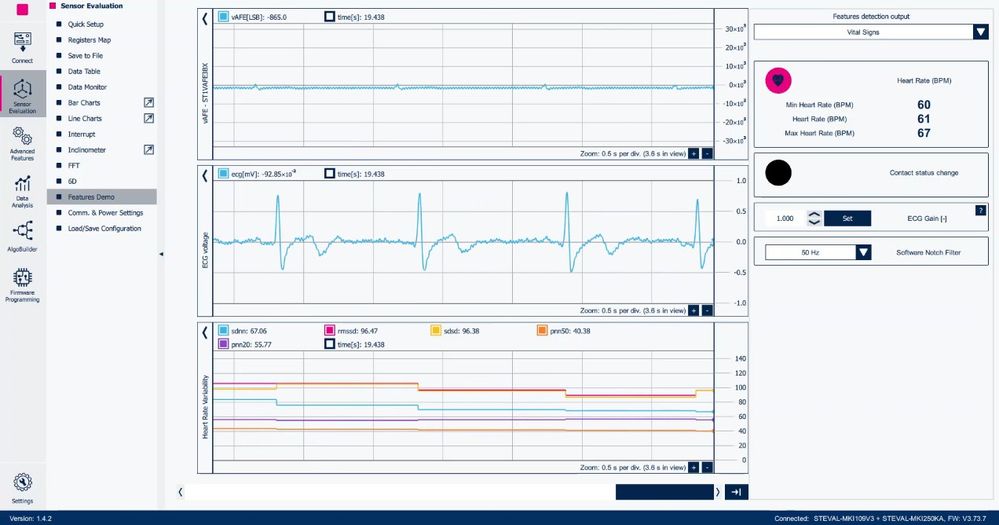The width and height of the screenshot is (999, 525).
Task: Zoom in on the ECG voltage chart
Action: 694,310
